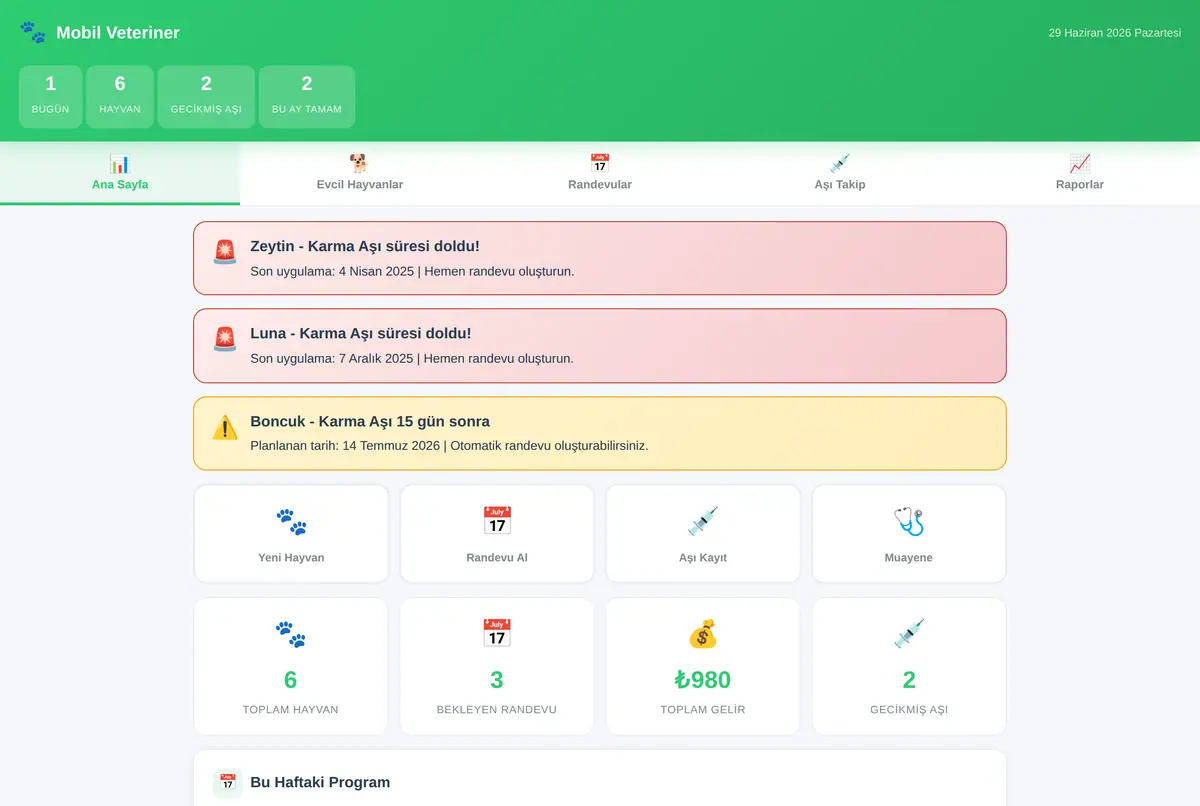Click the Bu Haftaki Program heading
Image resolution: width=1200 pixels, height=806 pixels.
[x=320, y=782]
